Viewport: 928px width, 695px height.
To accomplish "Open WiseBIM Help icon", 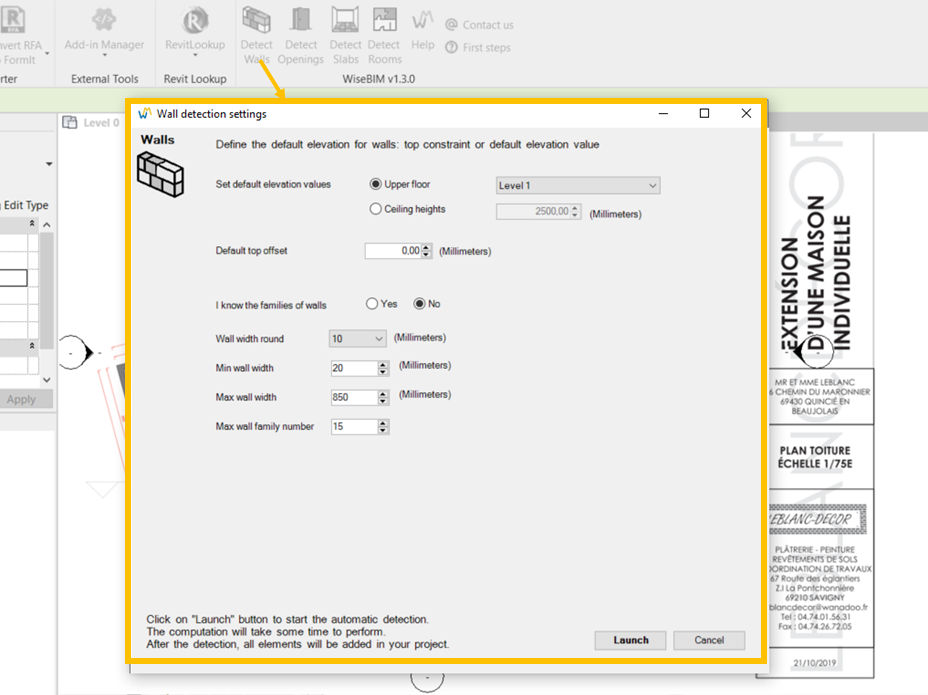I will point(423,21).
